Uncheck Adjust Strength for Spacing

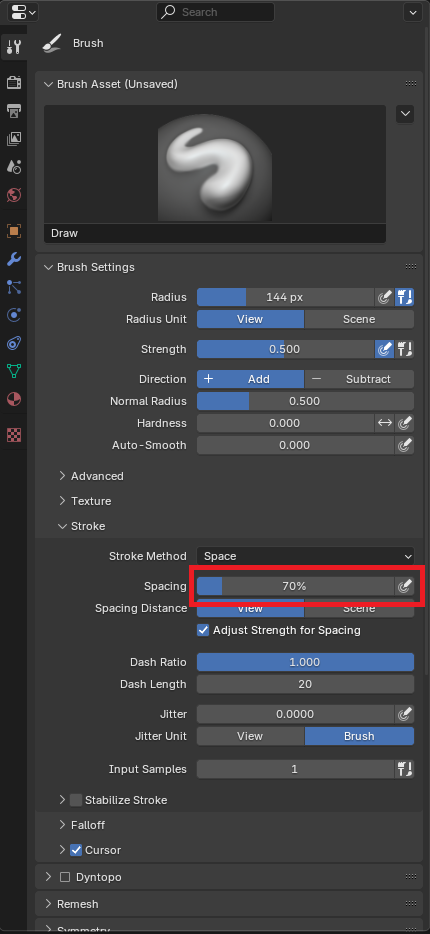[x=203, y=630]
